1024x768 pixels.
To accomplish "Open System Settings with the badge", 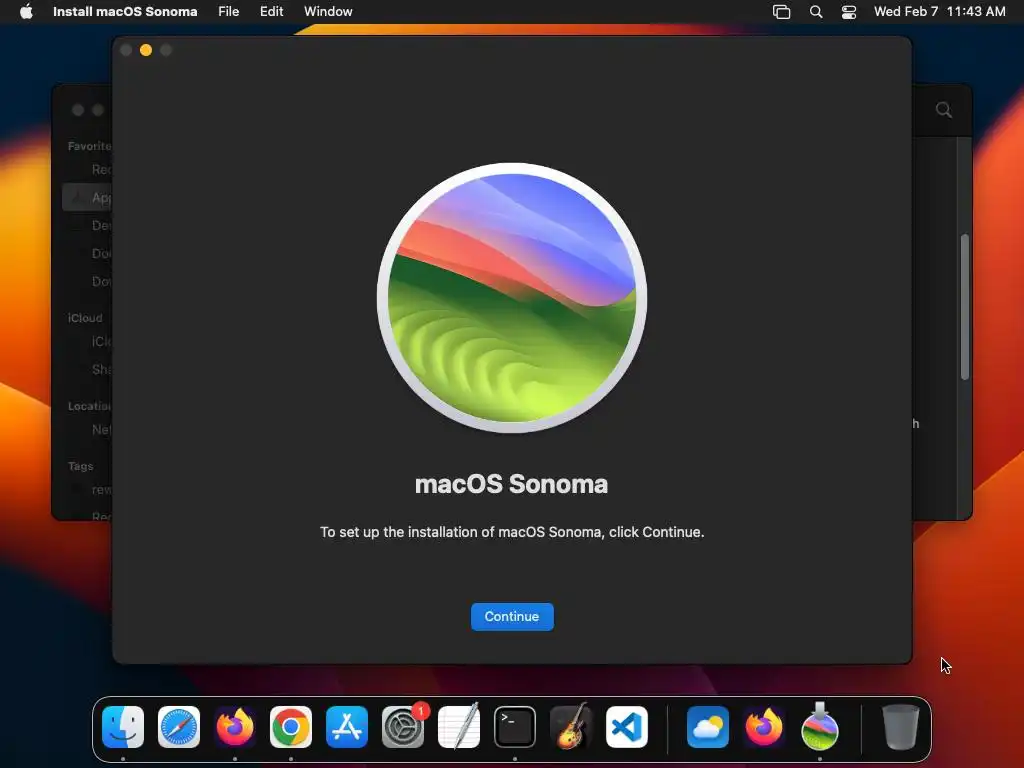I will click(x=403, y=727).
